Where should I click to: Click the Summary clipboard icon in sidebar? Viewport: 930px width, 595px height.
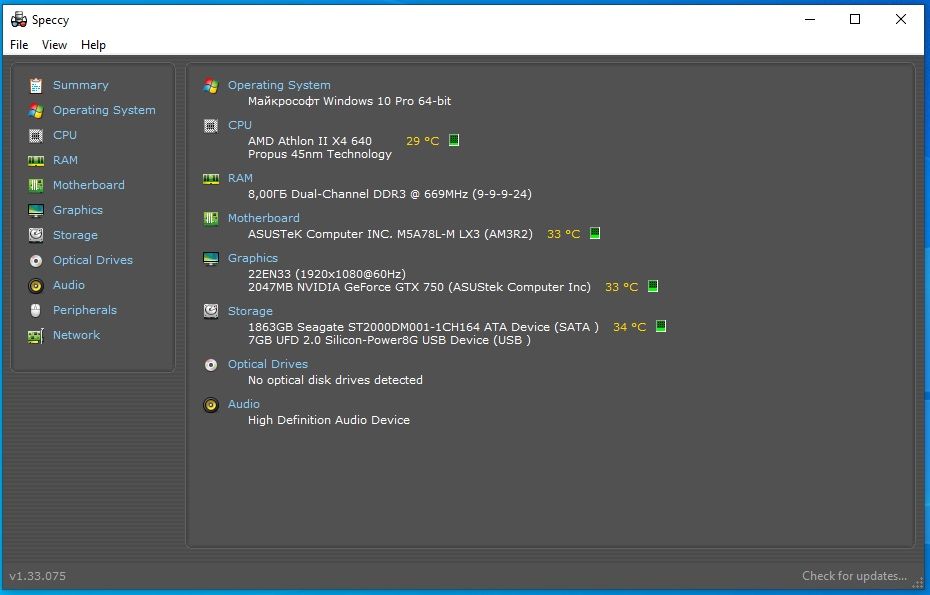36,85
